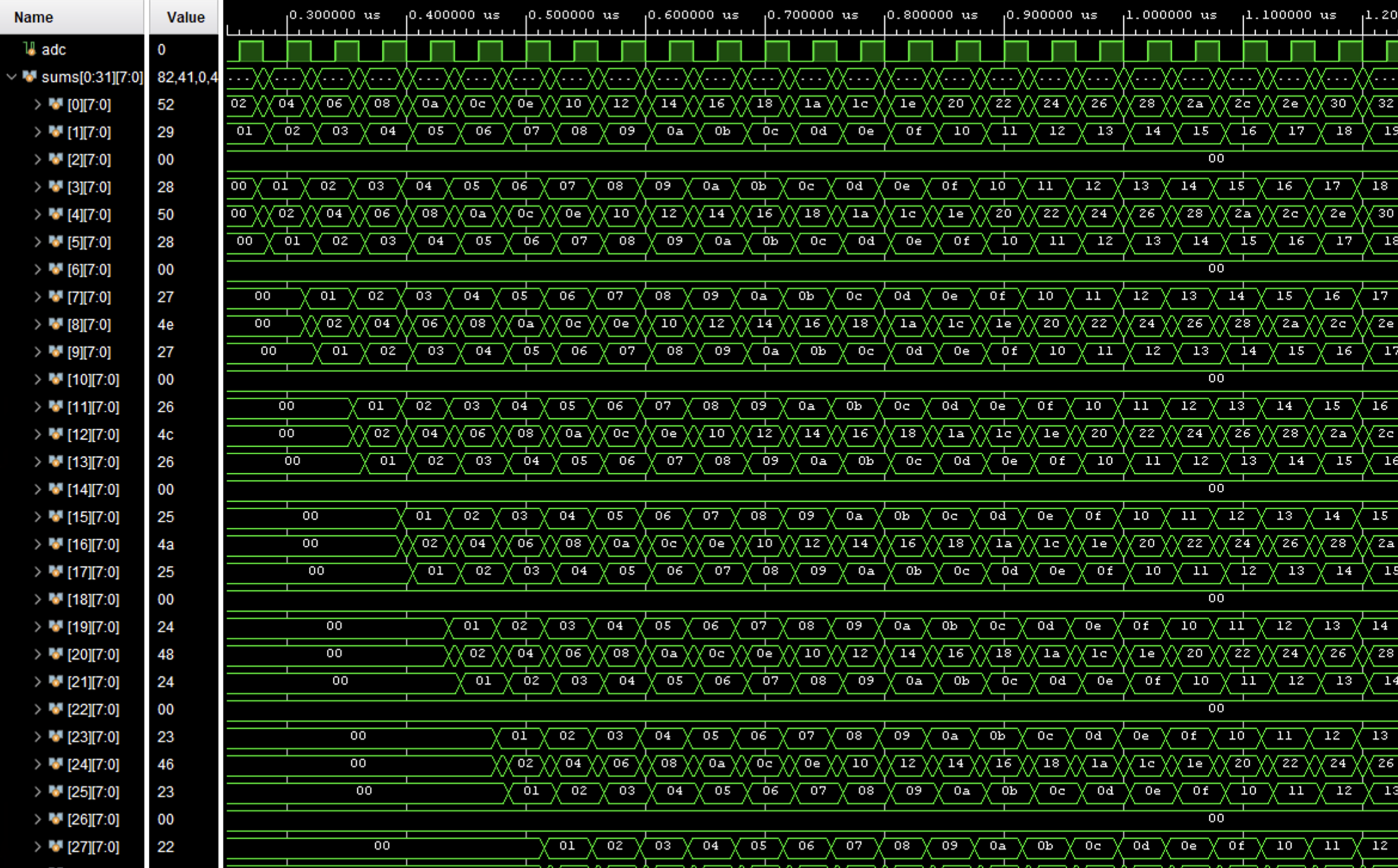The image size is (1398, 868).
Task: Click waveform segment 0f in [1][7:0] row
Action: (x=913, y=131)
